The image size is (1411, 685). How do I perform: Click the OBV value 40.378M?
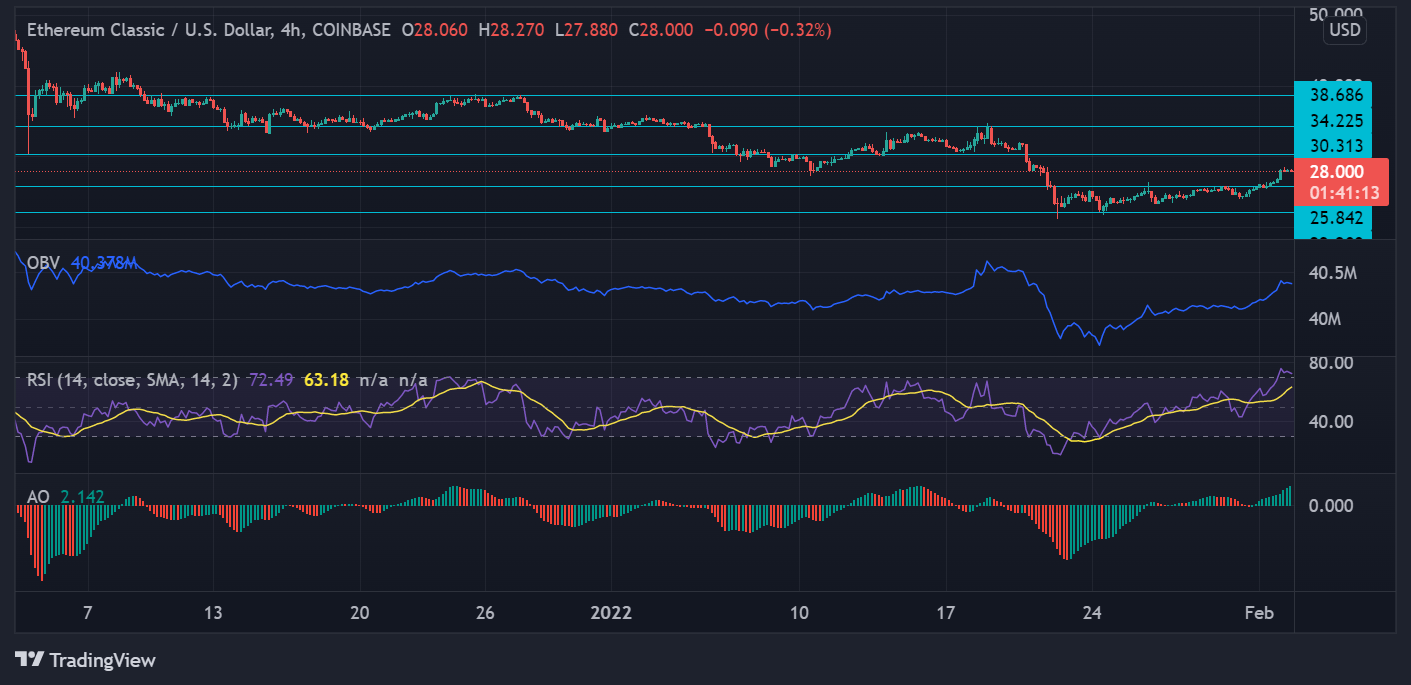pyautogui.click(x=103, y=263)
